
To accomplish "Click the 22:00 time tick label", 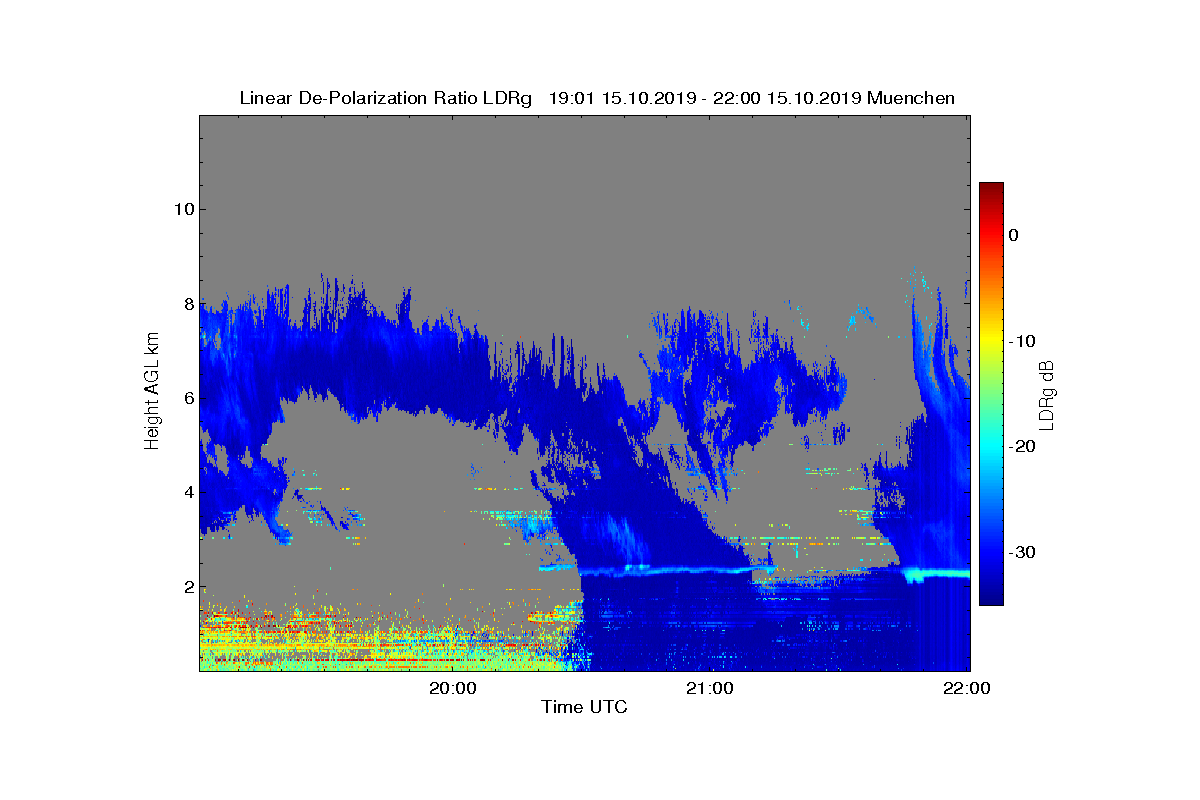I will click(x=967, y=688).
